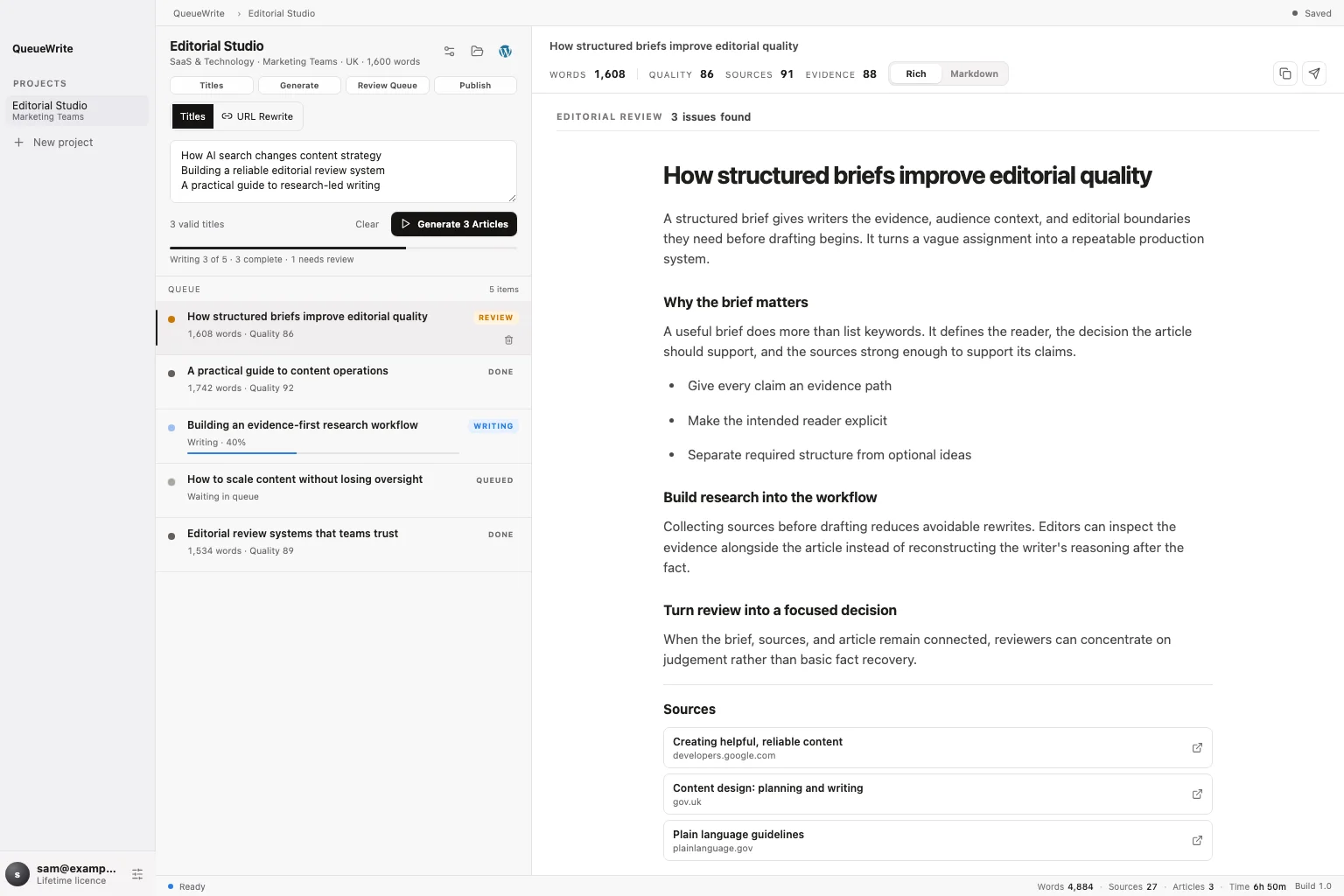Click the Saved status indicator

pos(1312,13)
